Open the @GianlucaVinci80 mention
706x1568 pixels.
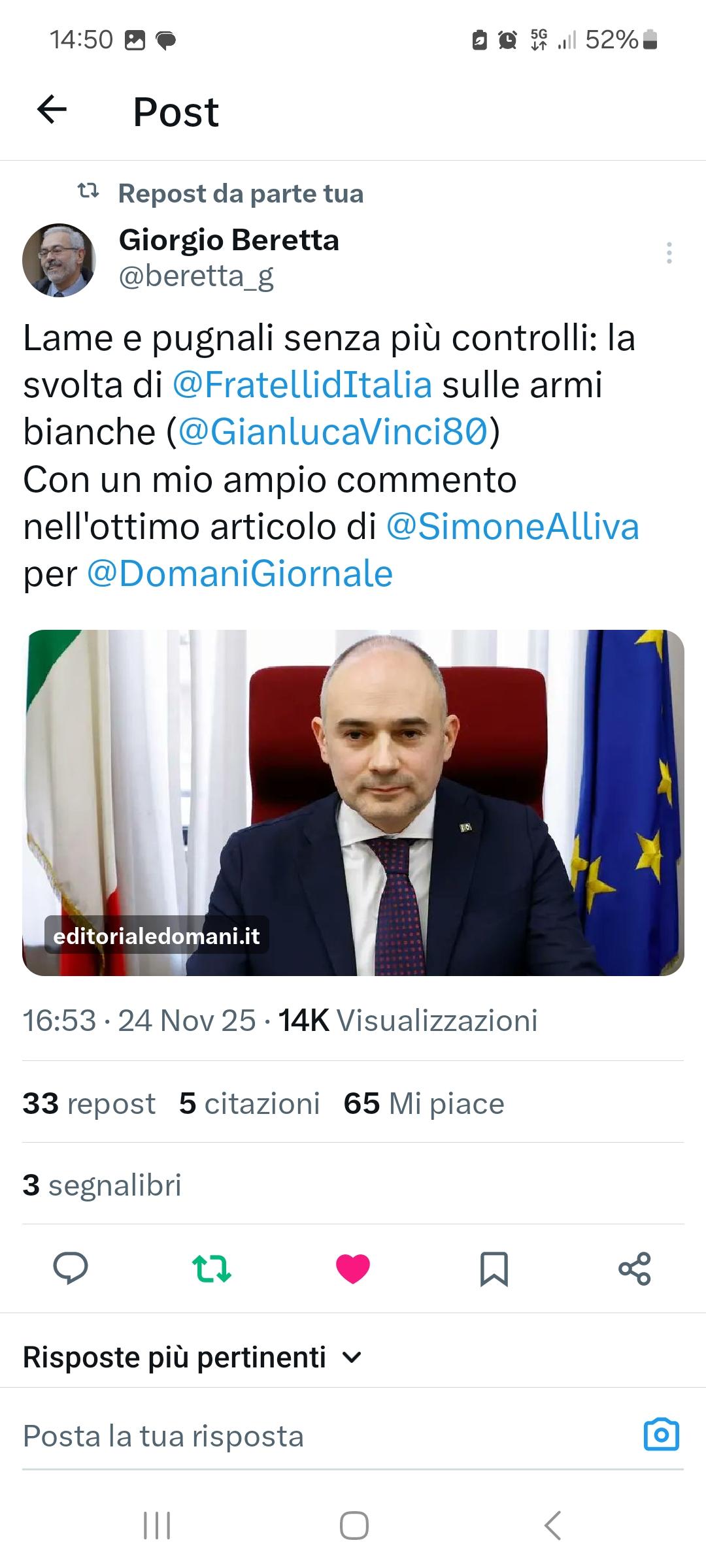pos(333,432)
